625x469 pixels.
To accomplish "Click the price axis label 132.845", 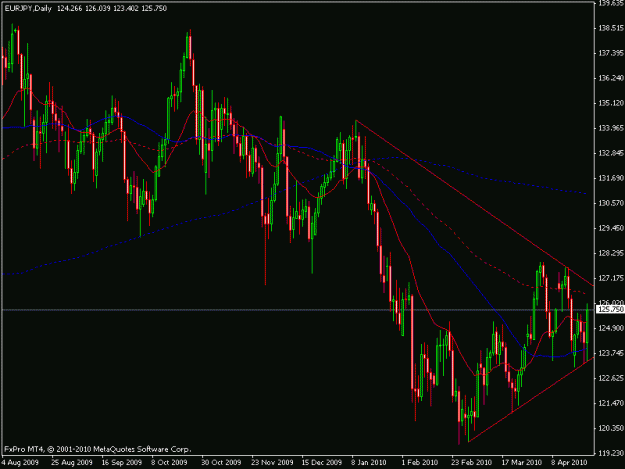I will (611, 153).
